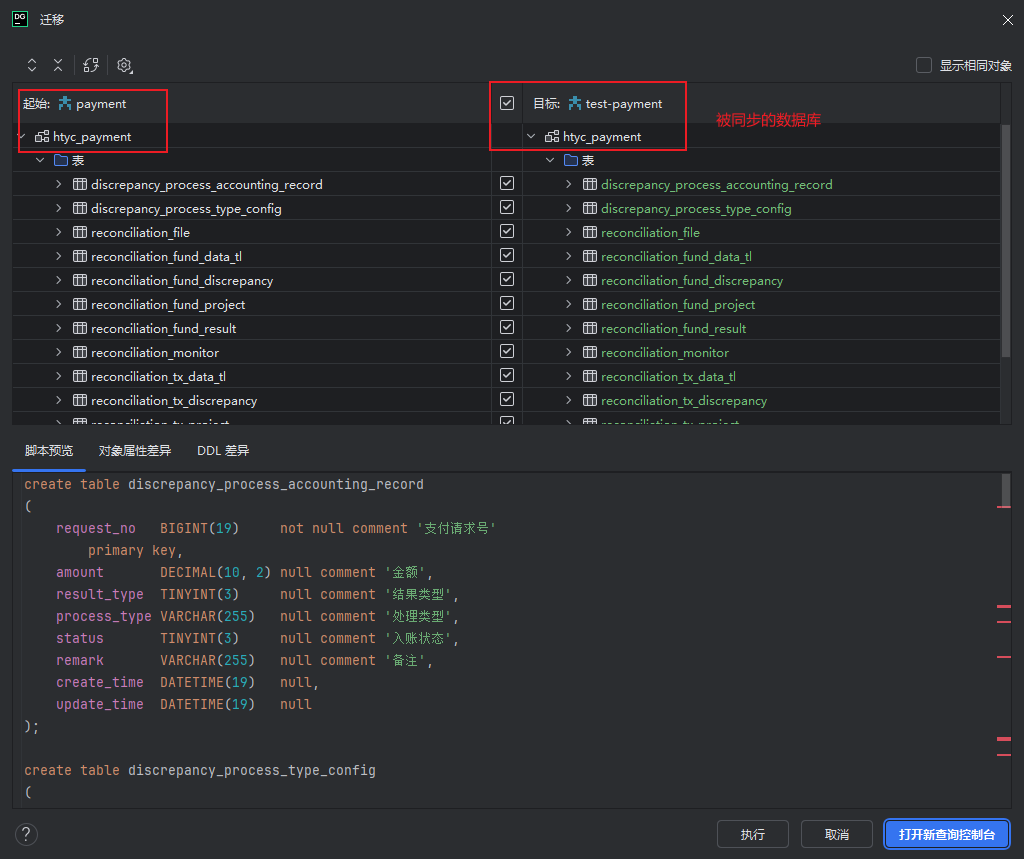Click the 执行 button
1024x859 pixels.
pyautogui.click(x=752, y=834)
